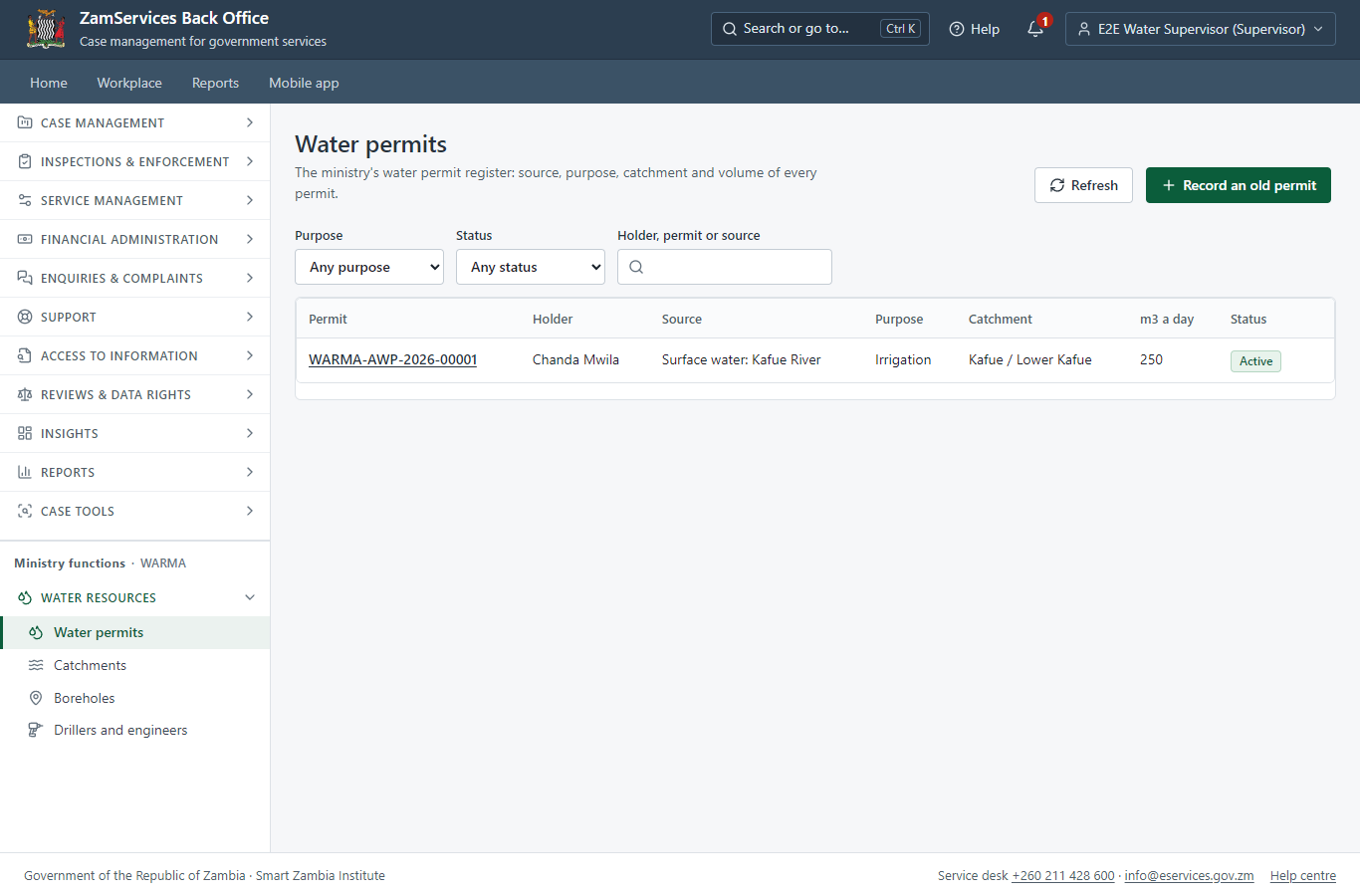Call the service desk phone number link
The width and height of the screenshot is (1360, 896).
[x=1063, y=876]
